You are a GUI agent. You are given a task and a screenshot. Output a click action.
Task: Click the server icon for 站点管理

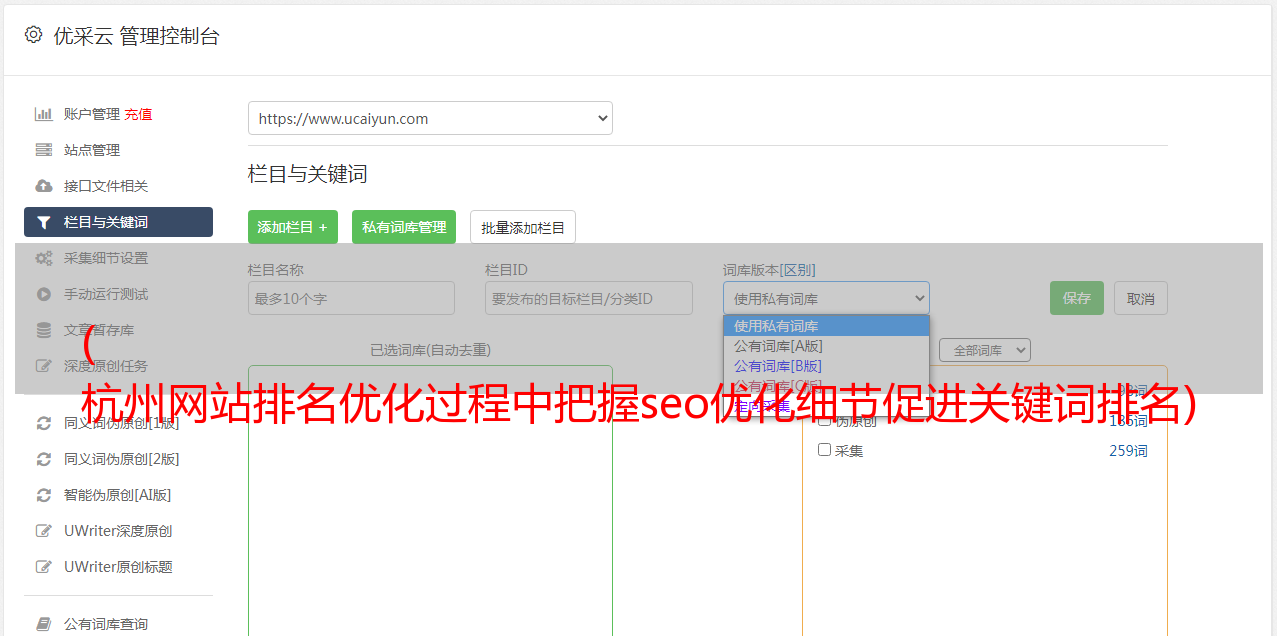43,150
